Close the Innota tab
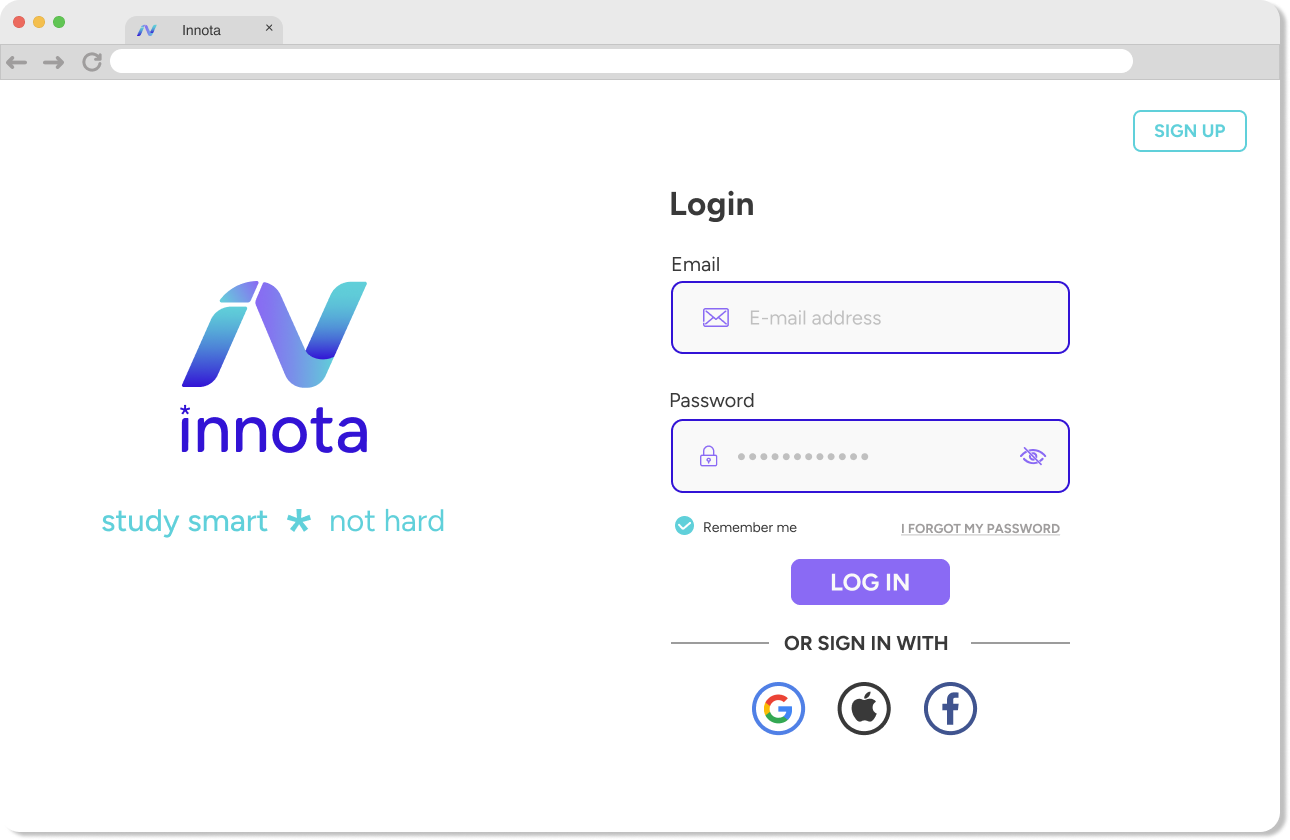 tap(269, 28)
